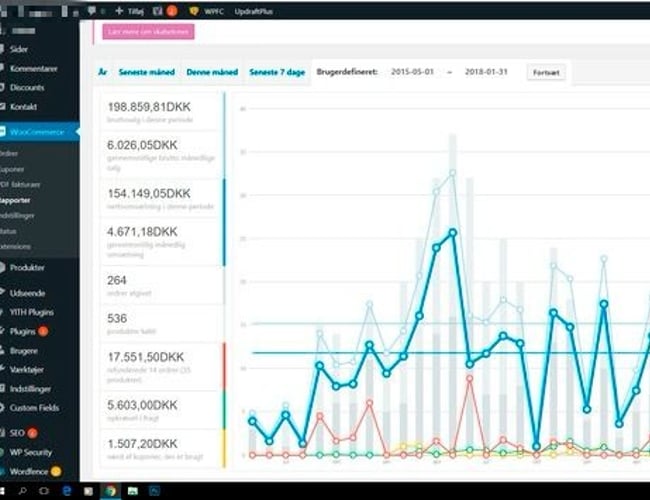
Task: Click the 2015-05-01 start date field
Action: 411,73
